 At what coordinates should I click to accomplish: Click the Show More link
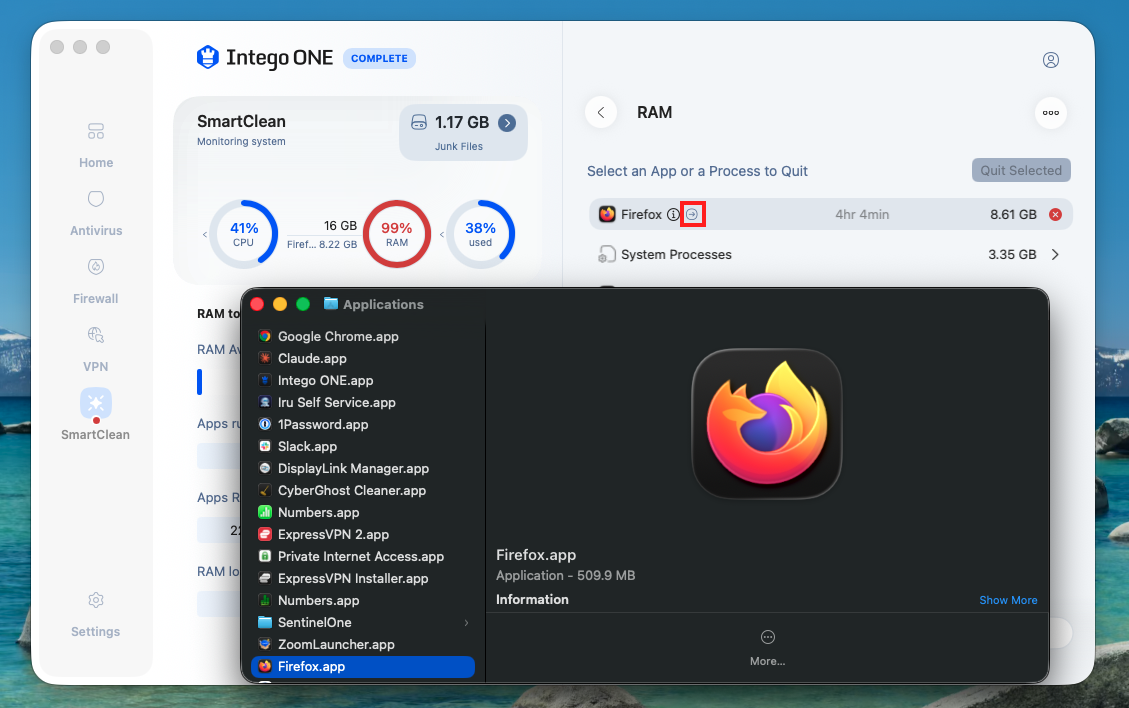(1008, 600)
